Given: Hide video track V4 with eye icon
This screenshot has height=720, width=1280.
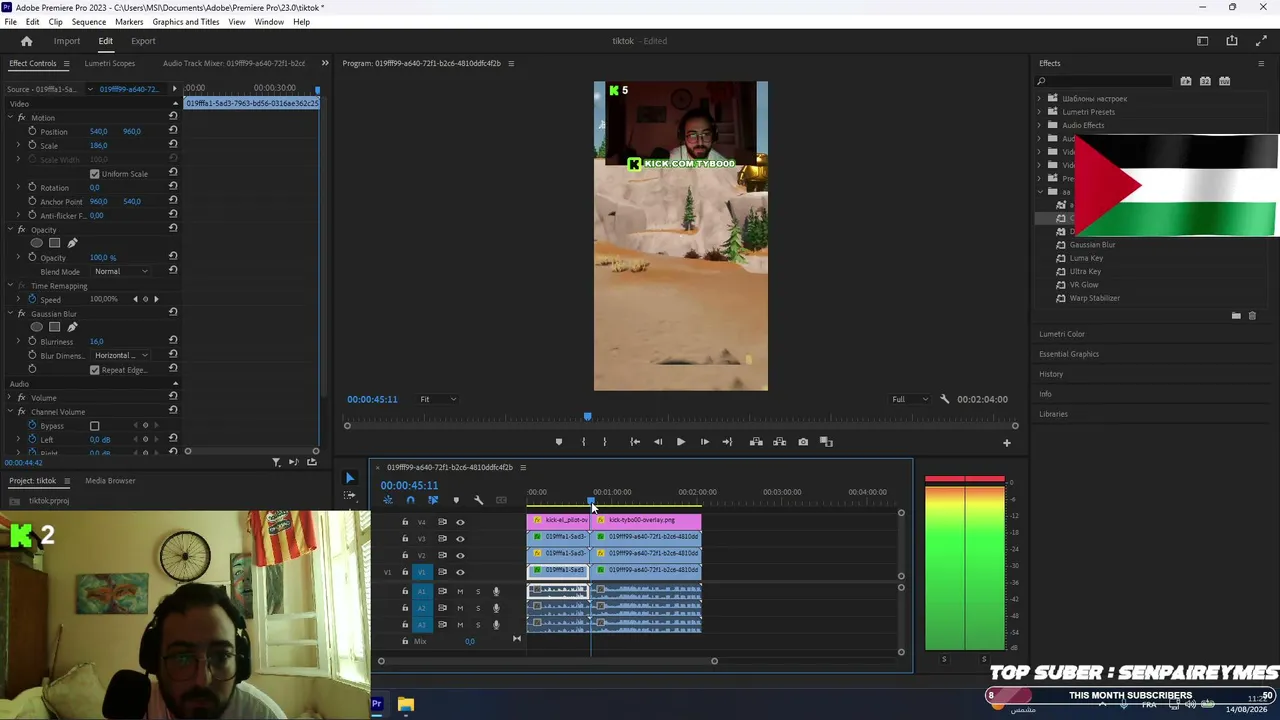Looking at the screenshot, I should click(x=460, y=522).
